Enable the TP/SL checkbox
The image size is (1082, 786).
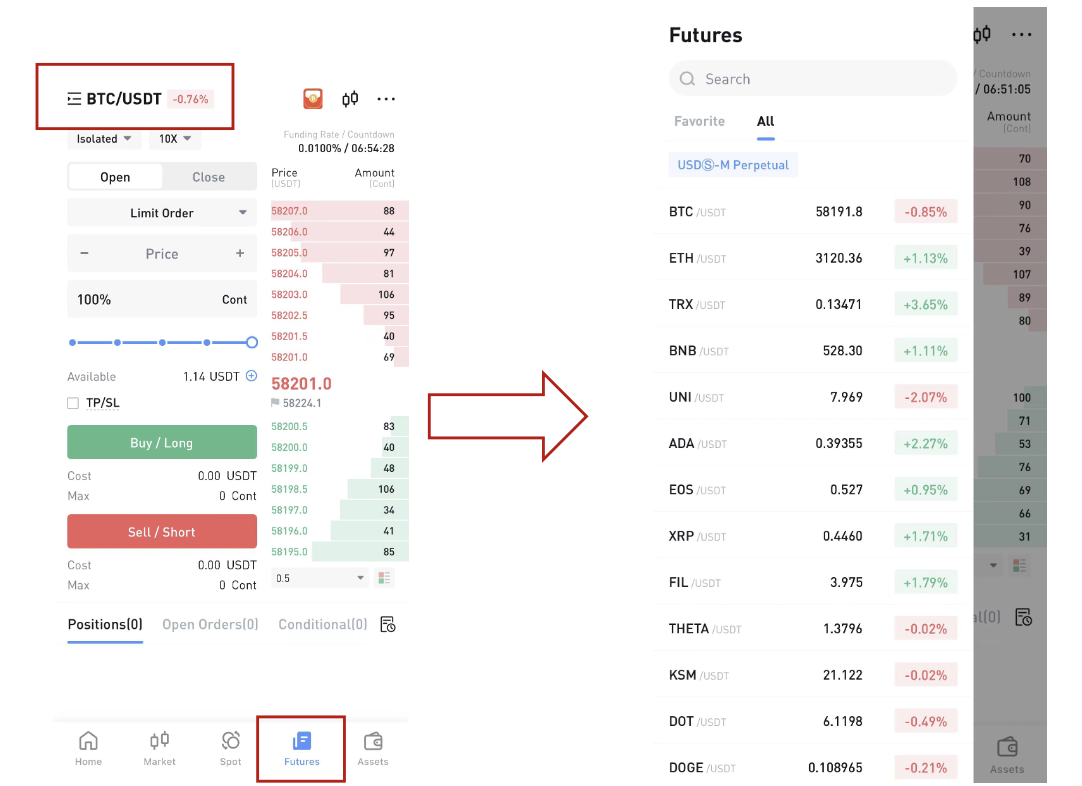pyautogui.click(x=73, y=403)
